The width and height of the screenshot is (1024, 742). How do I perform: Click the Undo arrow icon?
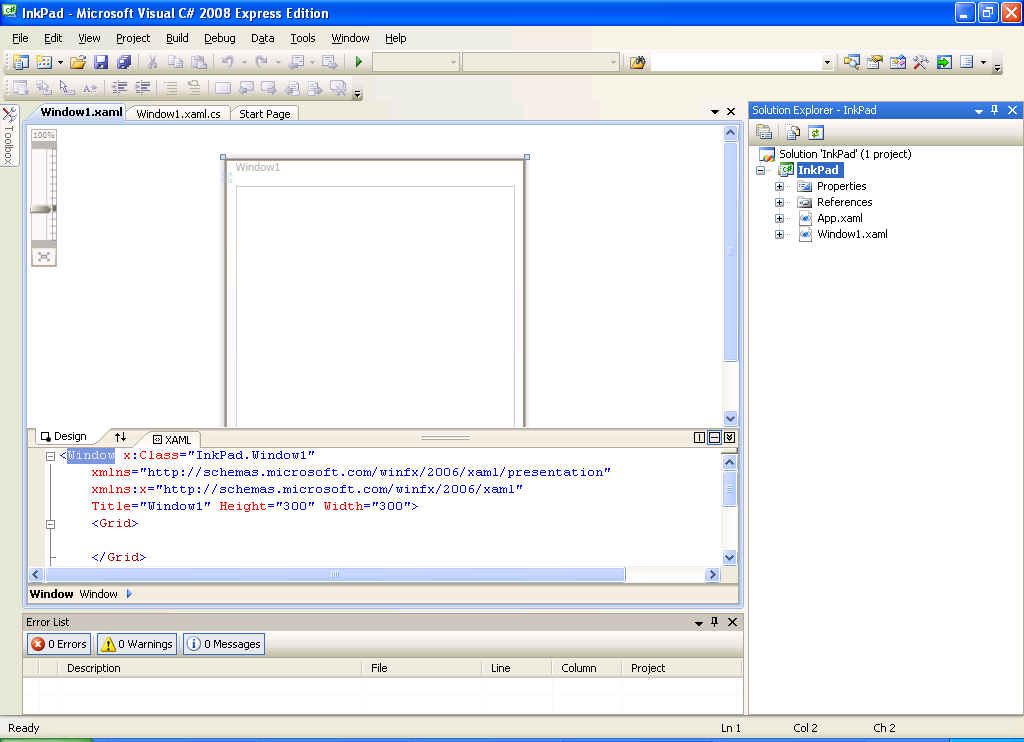[x=227, y=62]
